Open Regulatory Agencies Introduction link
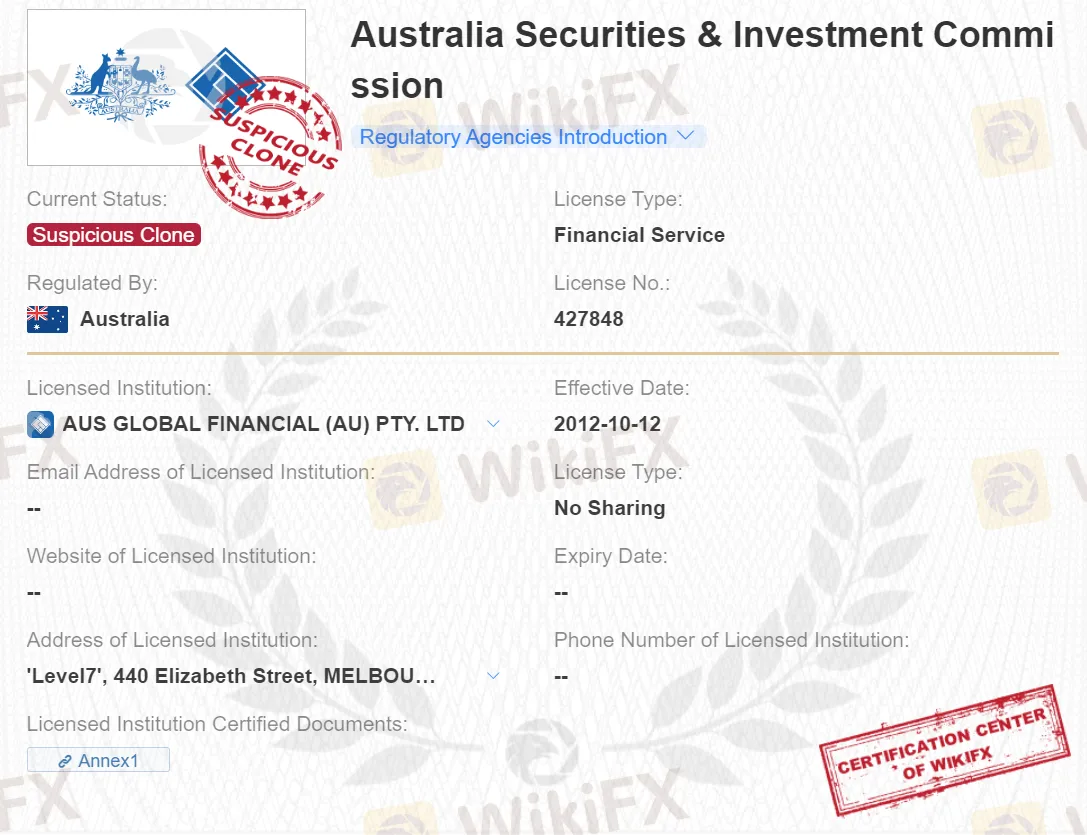The height and width of the screenshot is (835, 1087). 513,137
